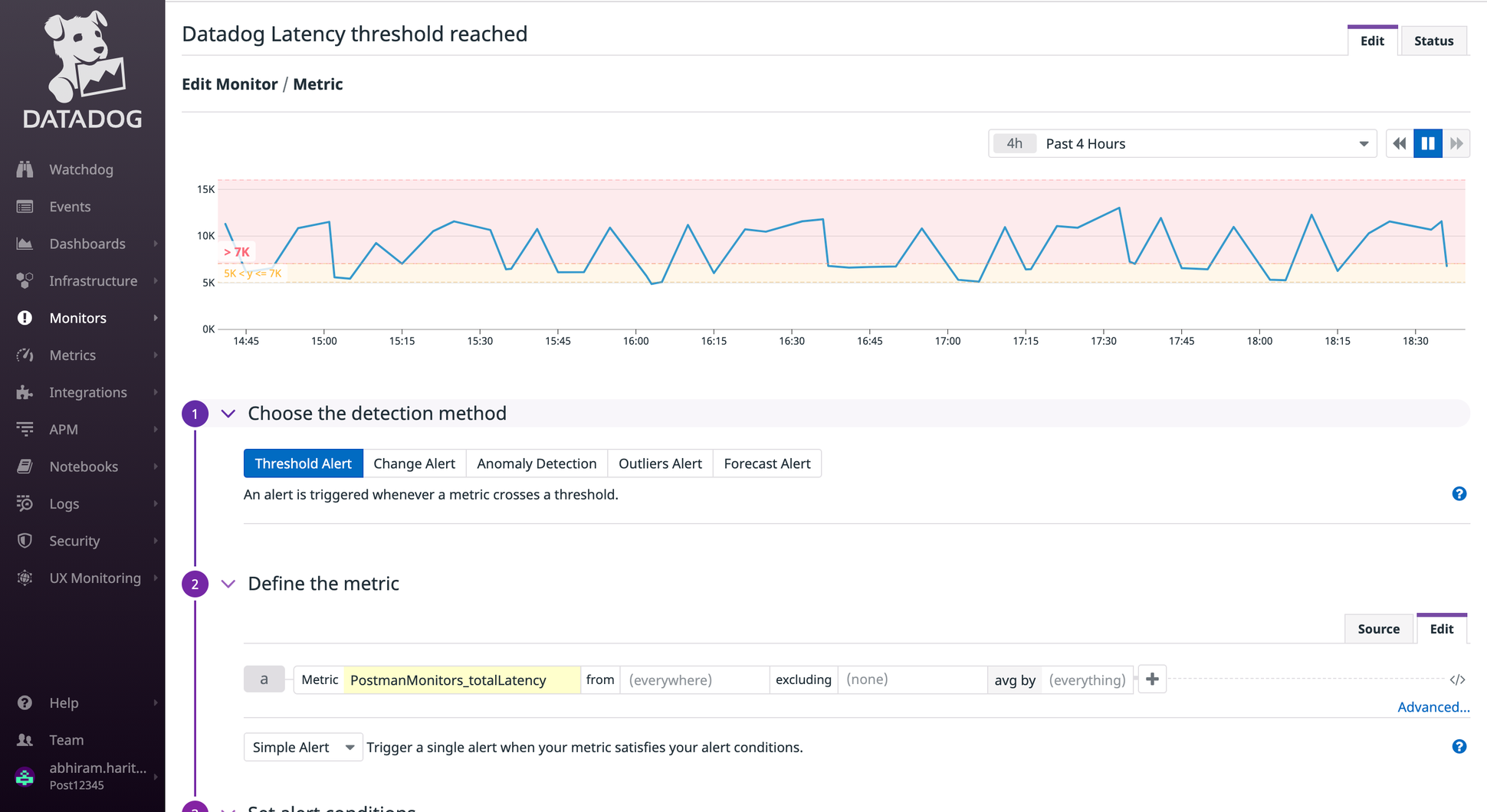
Task: Step graph time range forward
Action: click(x=1456, y=143)
